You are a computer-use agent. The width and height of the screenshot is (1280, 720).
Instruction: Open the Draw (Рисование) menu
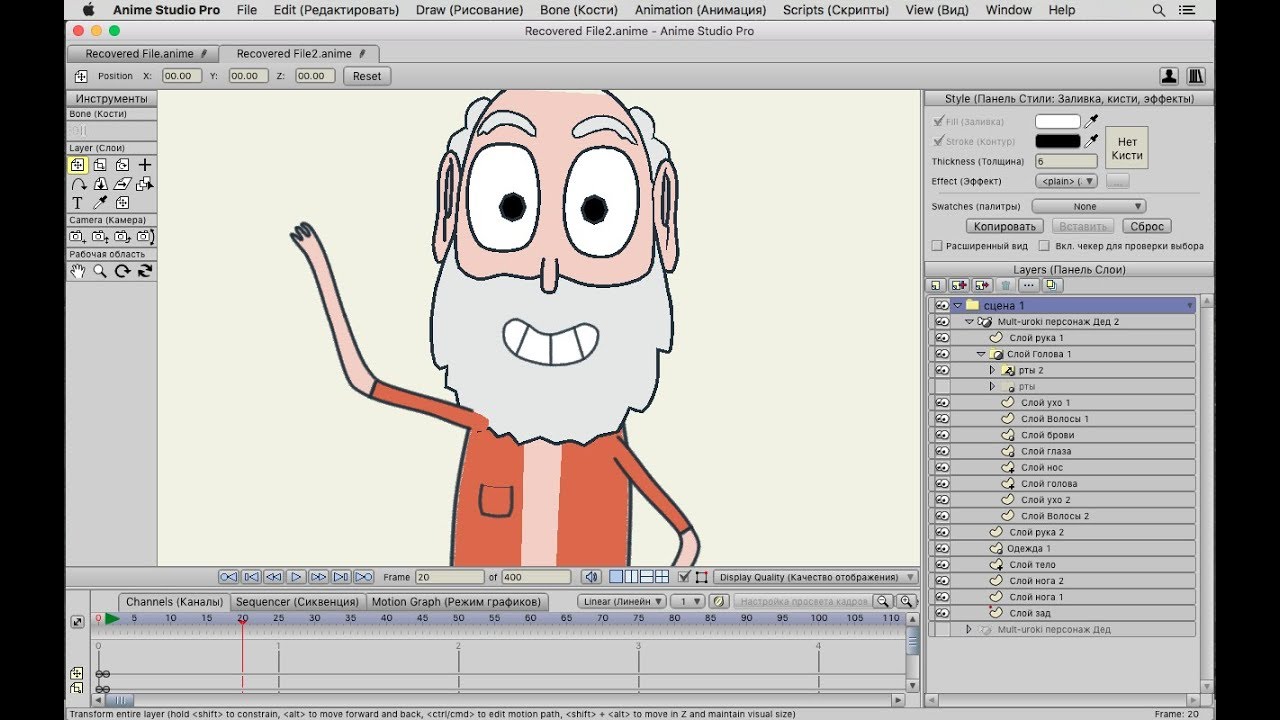(469, 10)
